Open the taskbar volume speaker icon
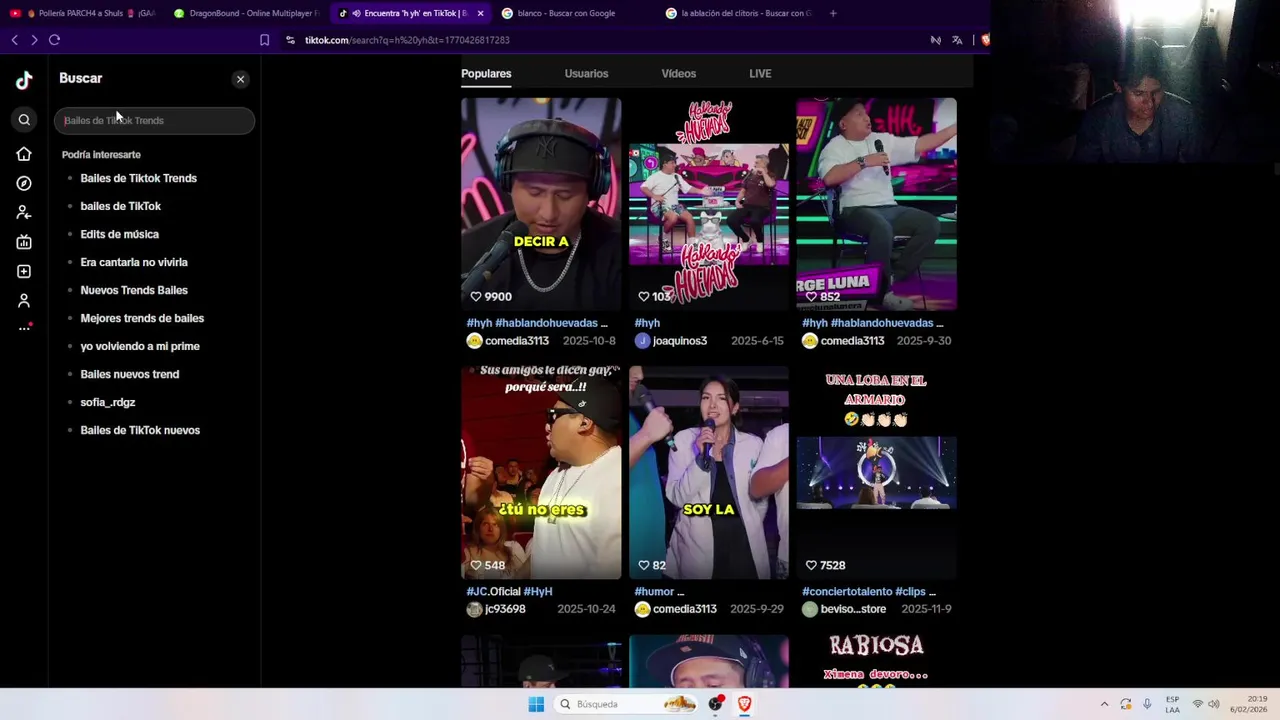Image resolution: width=1280 pixels, height=720 pixels. [1214, 704]
